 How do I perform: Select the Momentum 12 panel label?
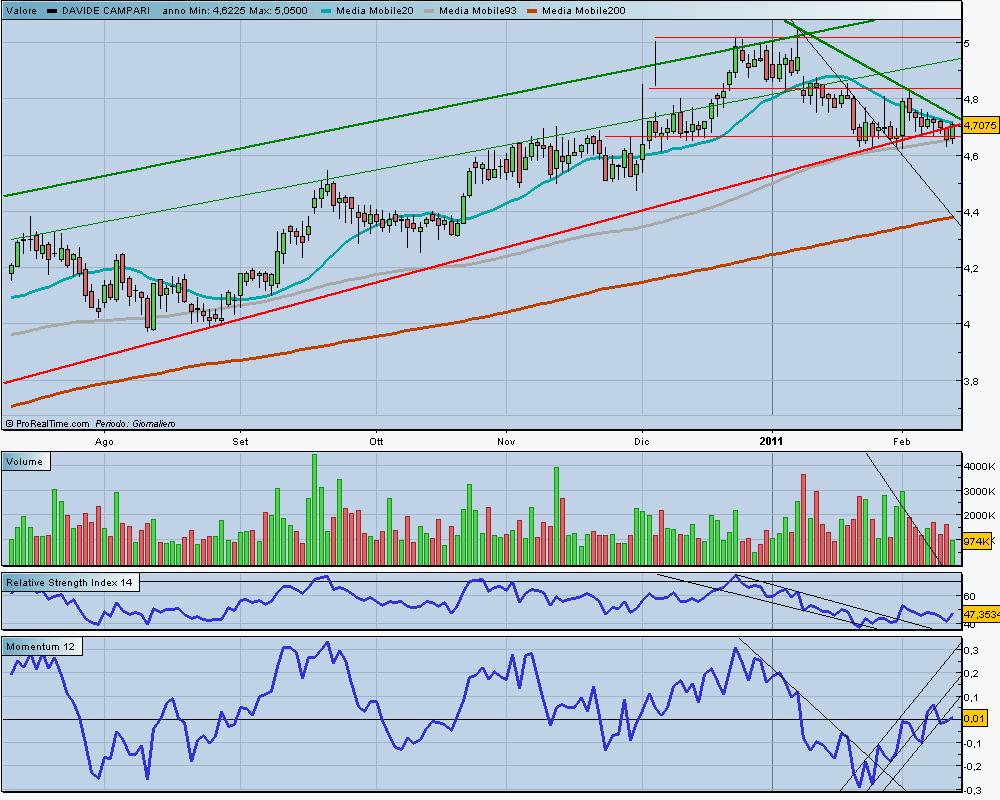(40, 646)
